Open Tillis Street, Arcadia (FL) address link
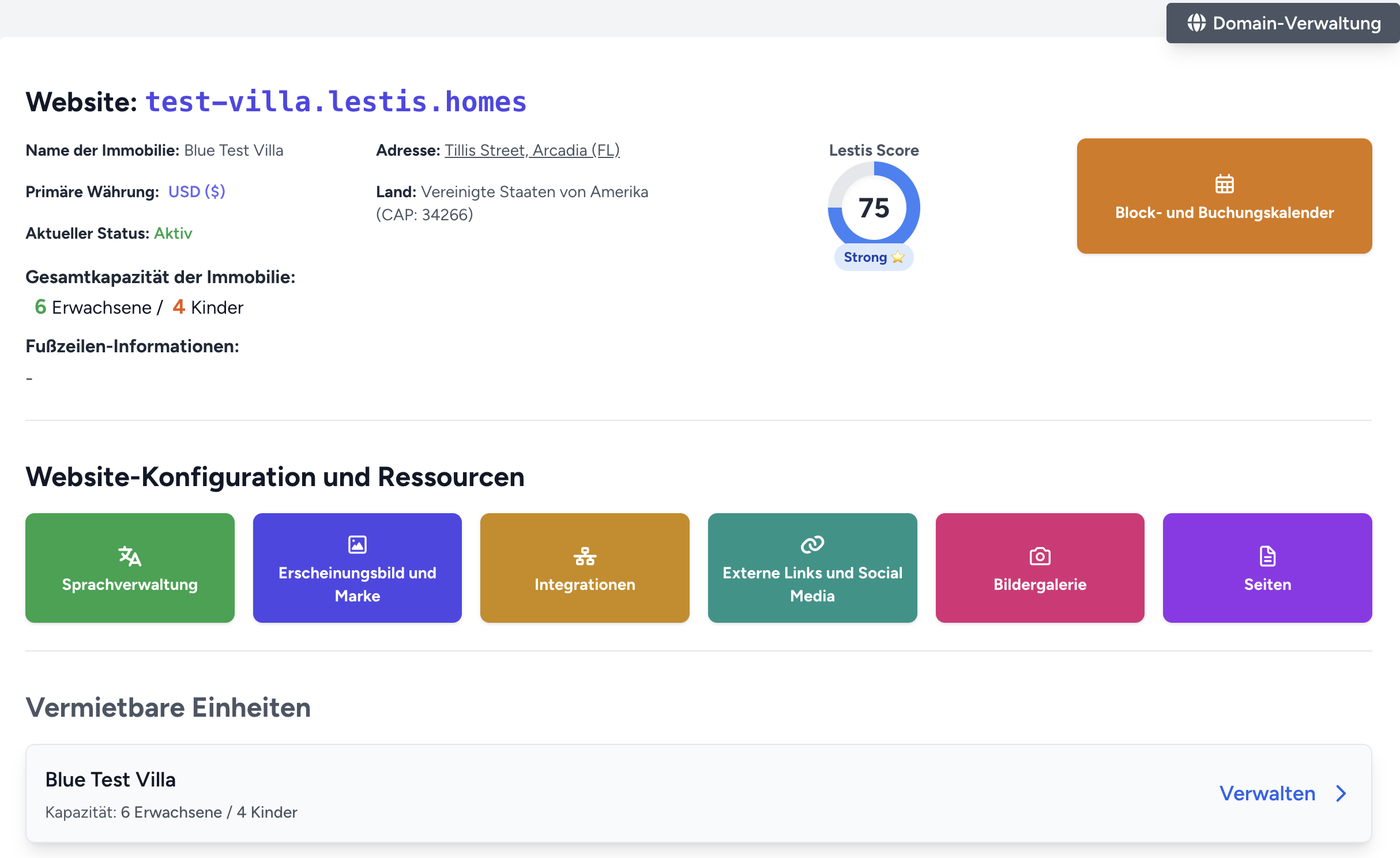This screenshot has height=858, width=1400. pos(532,150)
